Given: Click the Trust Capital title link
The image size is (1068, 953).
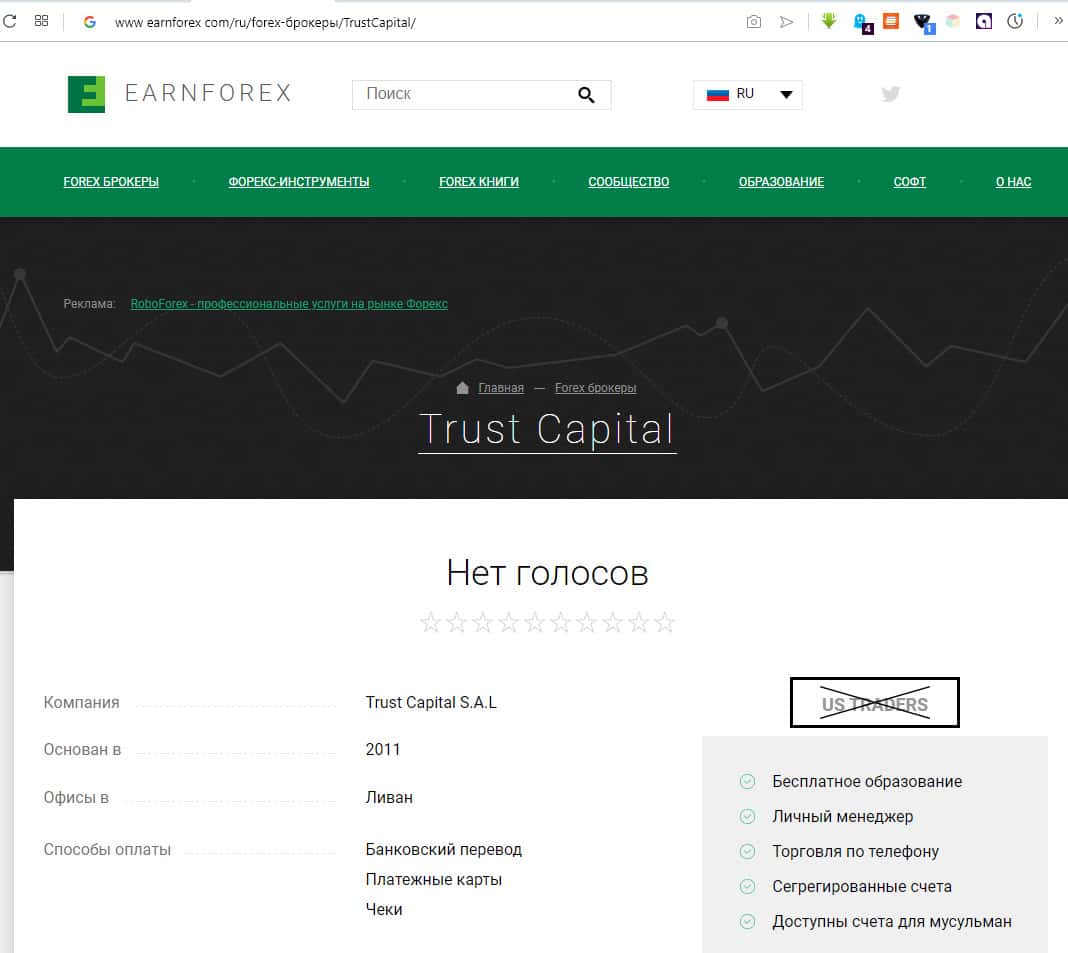Looking at the screenshot, I should point(547,430).
